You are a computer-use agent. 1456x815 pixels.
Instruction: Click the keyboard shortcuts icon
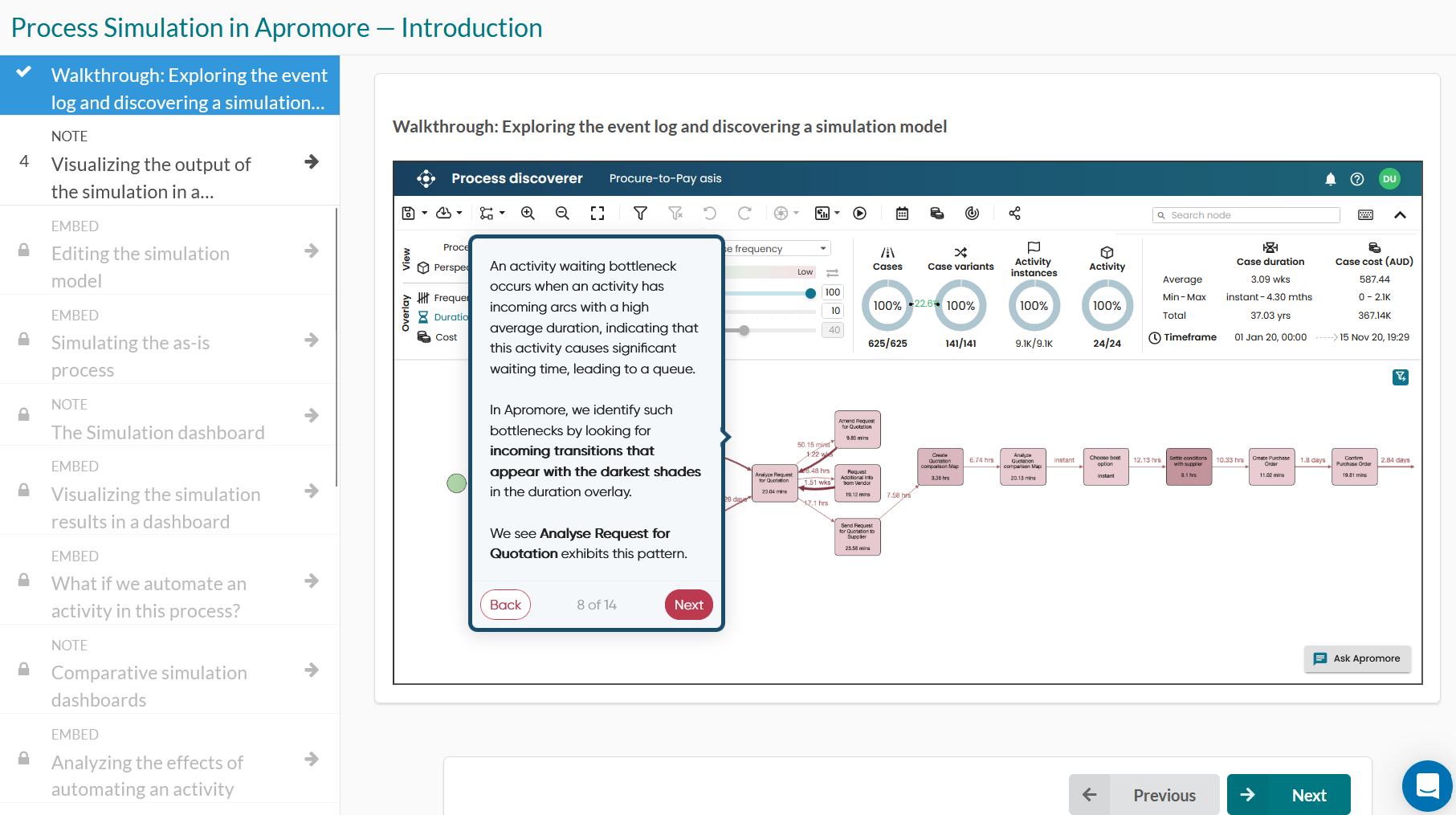[1365, 214]
